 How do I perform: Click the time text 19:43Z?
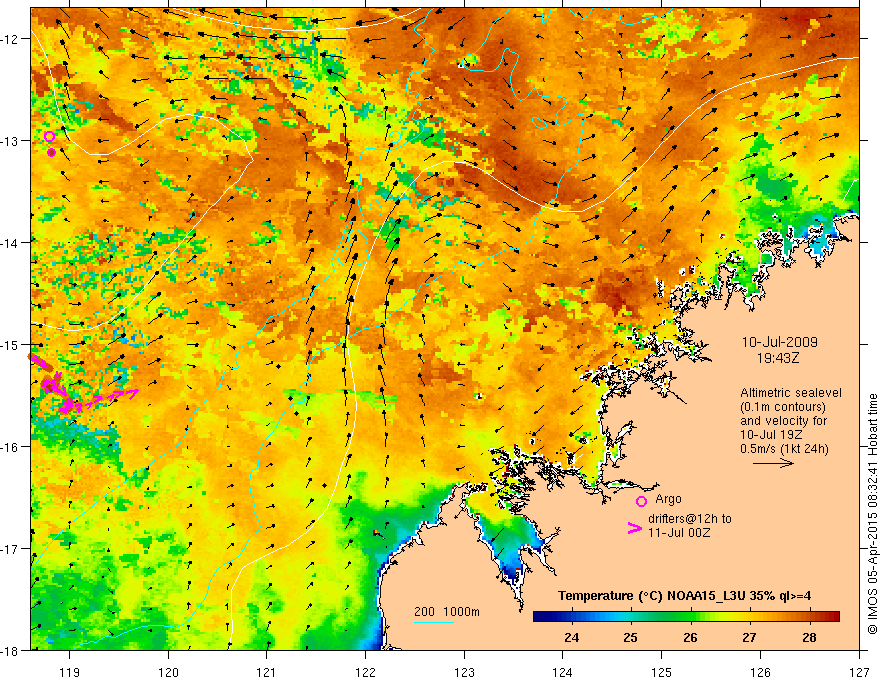777,357
